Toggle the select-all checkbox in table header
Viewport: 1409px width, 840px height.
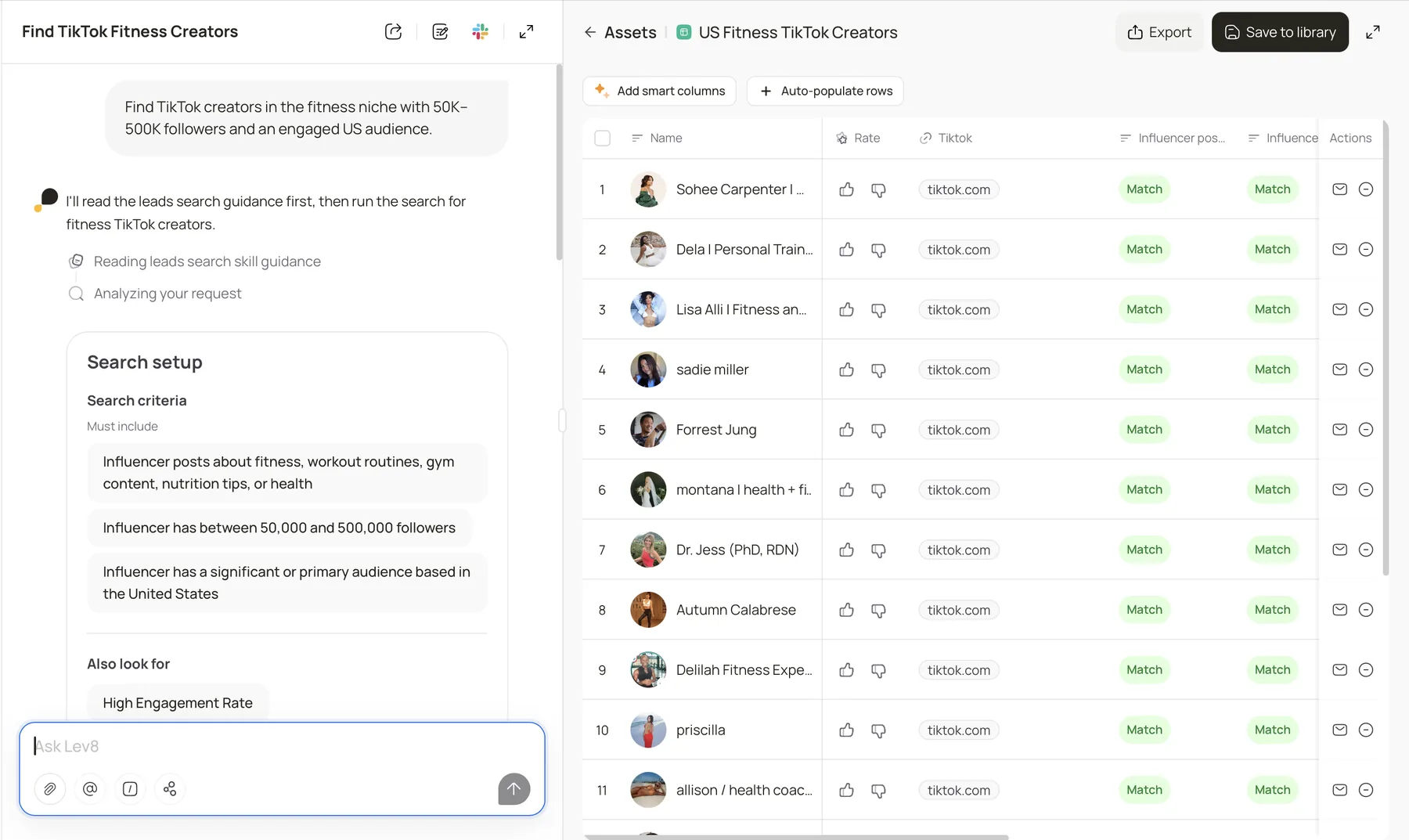pos(602,138)
